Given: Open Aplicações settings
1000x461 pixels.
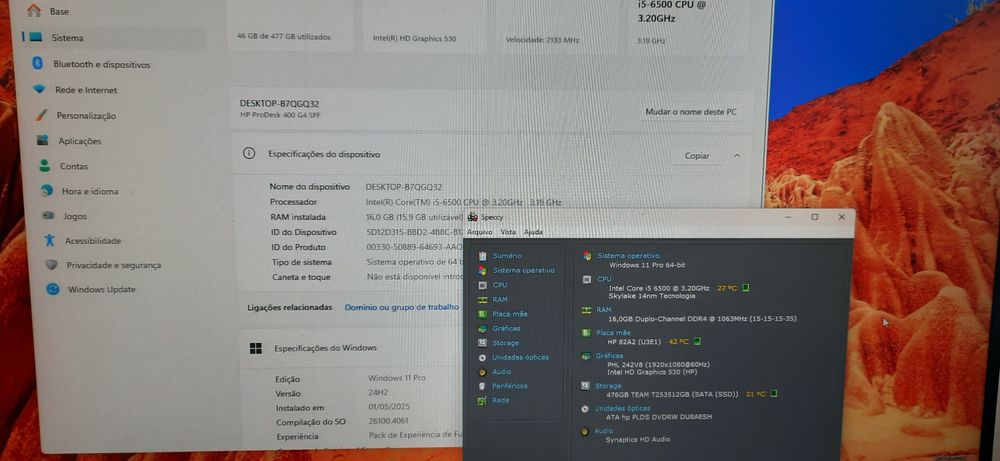Looking at the screenshot, I should pyautogui.click(x=80, y=142).
